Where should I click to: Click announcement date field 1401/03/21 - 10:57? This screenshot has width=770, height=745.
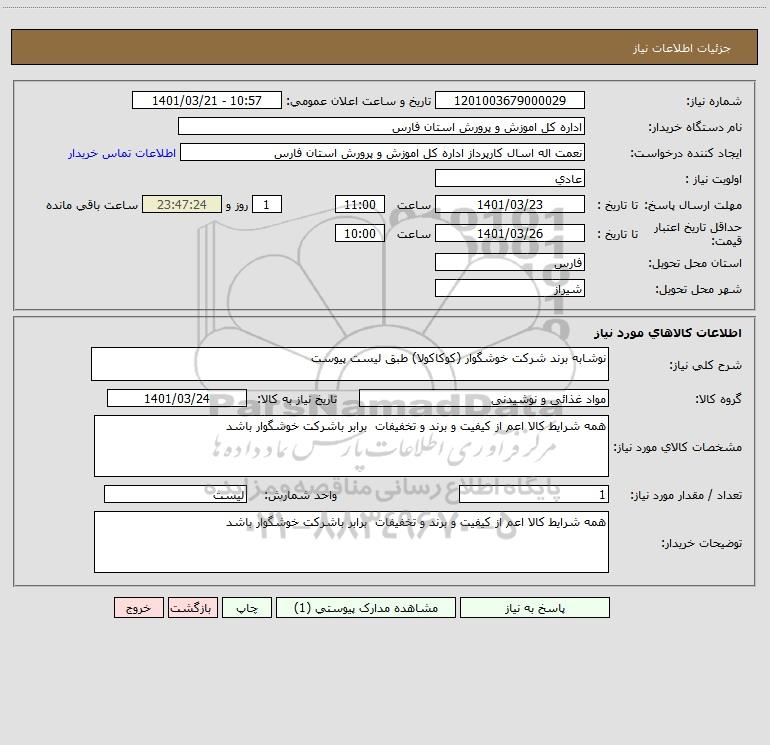(x=207, y=100)
